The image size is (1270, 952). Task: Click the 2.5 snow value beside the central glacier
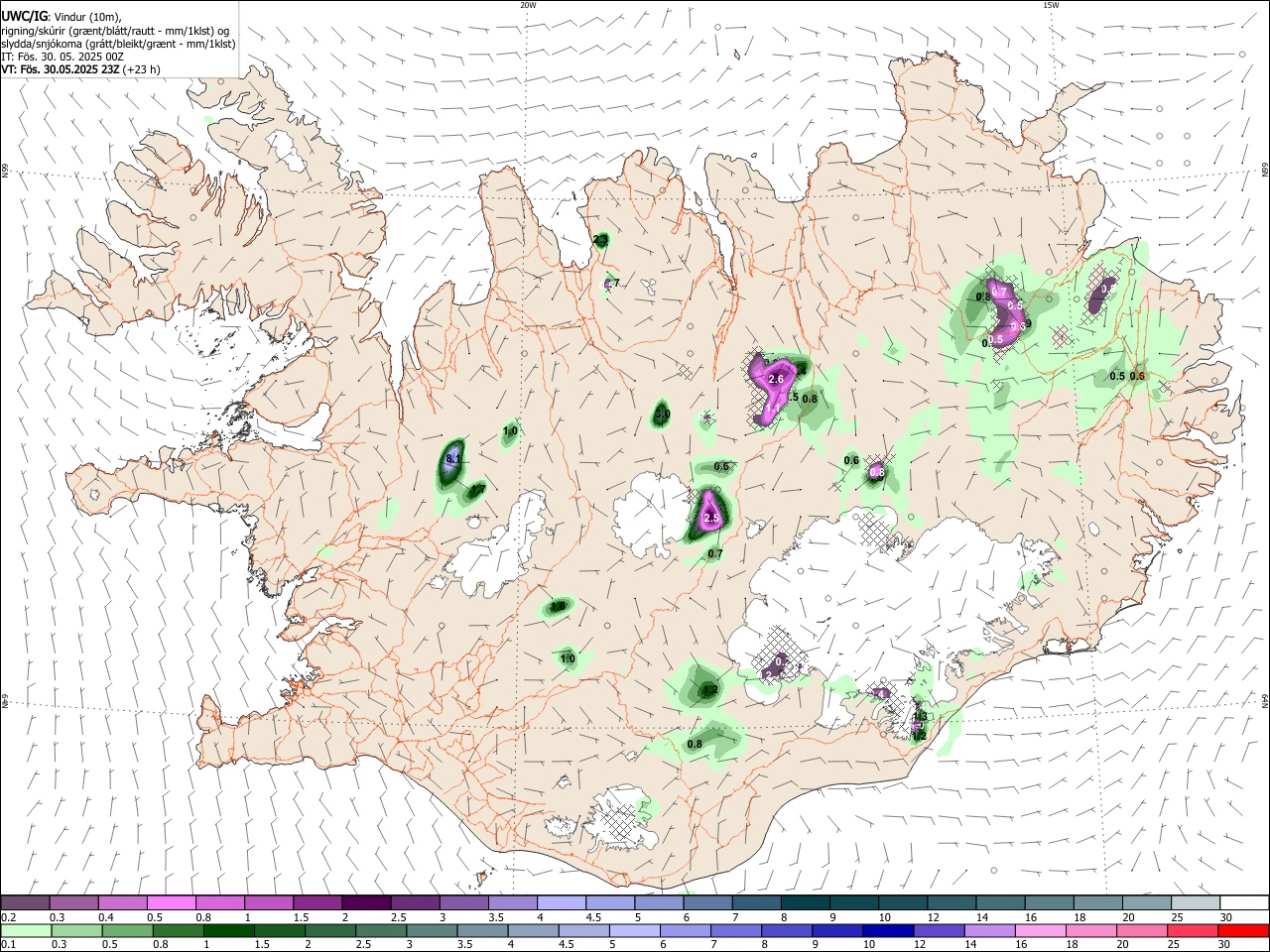coord(710,518)
